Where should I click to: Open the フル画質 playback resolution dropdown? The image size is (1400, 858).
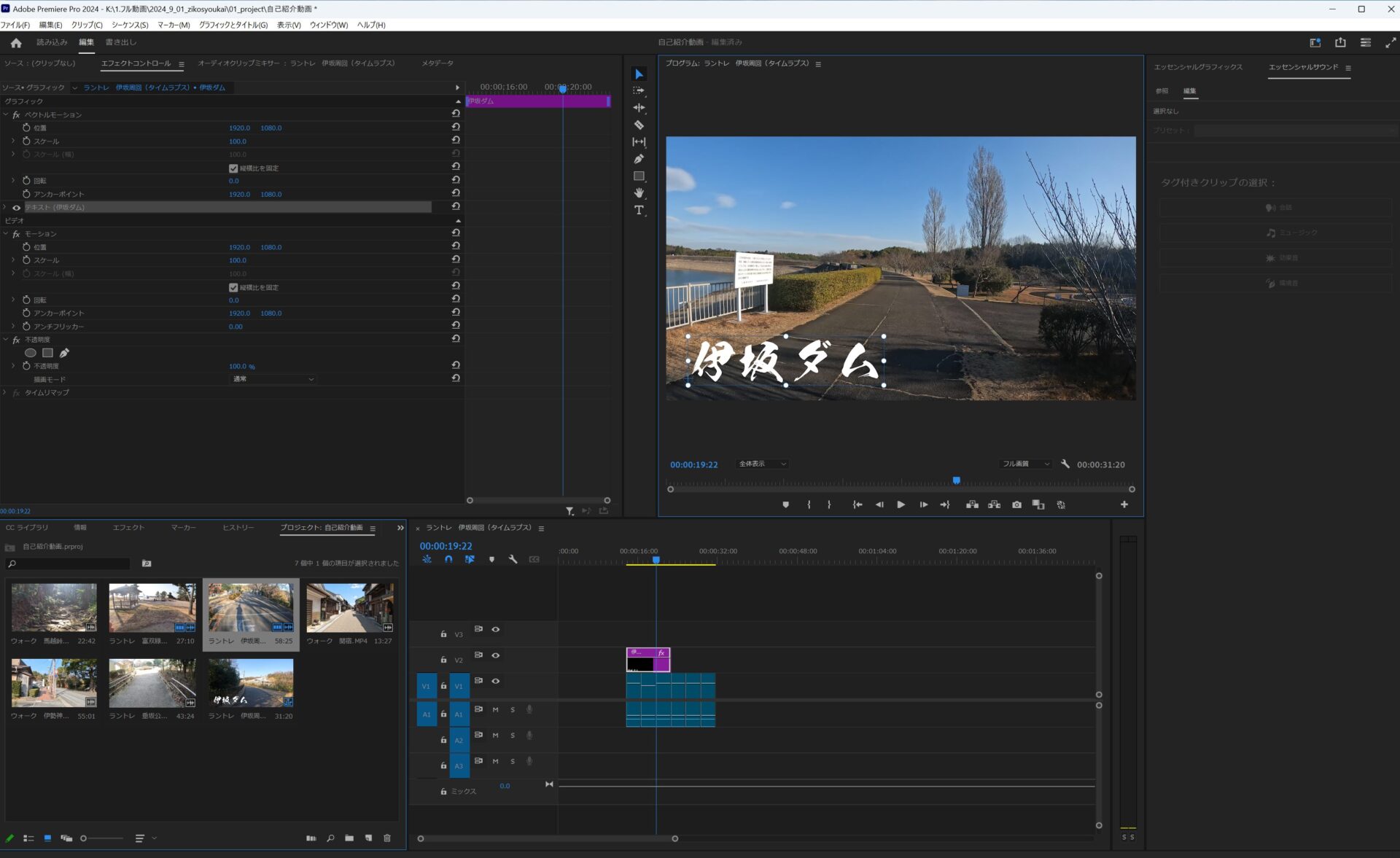click(1025, 464)
